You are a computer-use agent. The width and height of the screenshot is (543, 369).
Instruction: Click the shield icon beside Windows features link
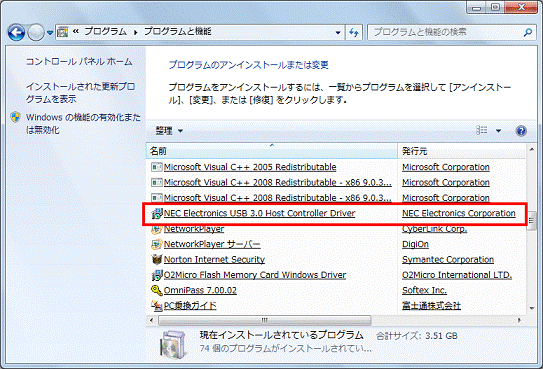(15, 117)
